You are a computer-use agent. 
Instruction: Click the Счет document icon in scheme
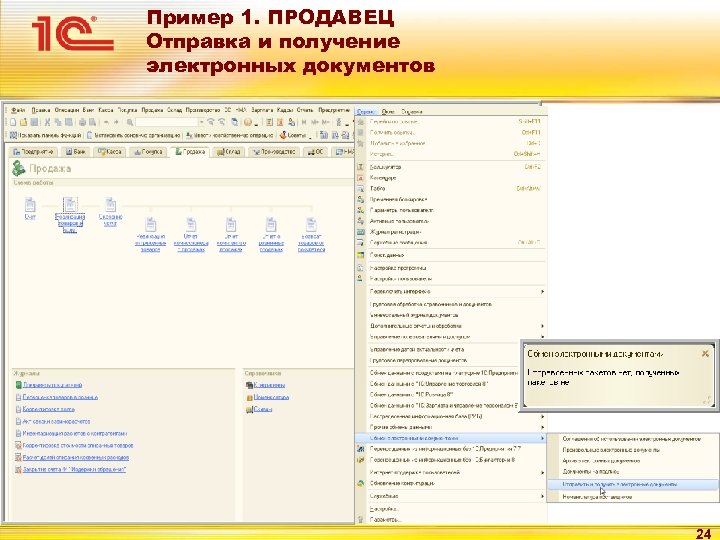(x=30, y=204)
